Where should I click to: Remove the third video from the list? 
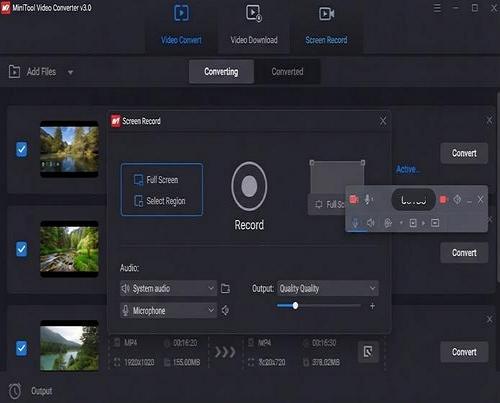coord(489,319)
